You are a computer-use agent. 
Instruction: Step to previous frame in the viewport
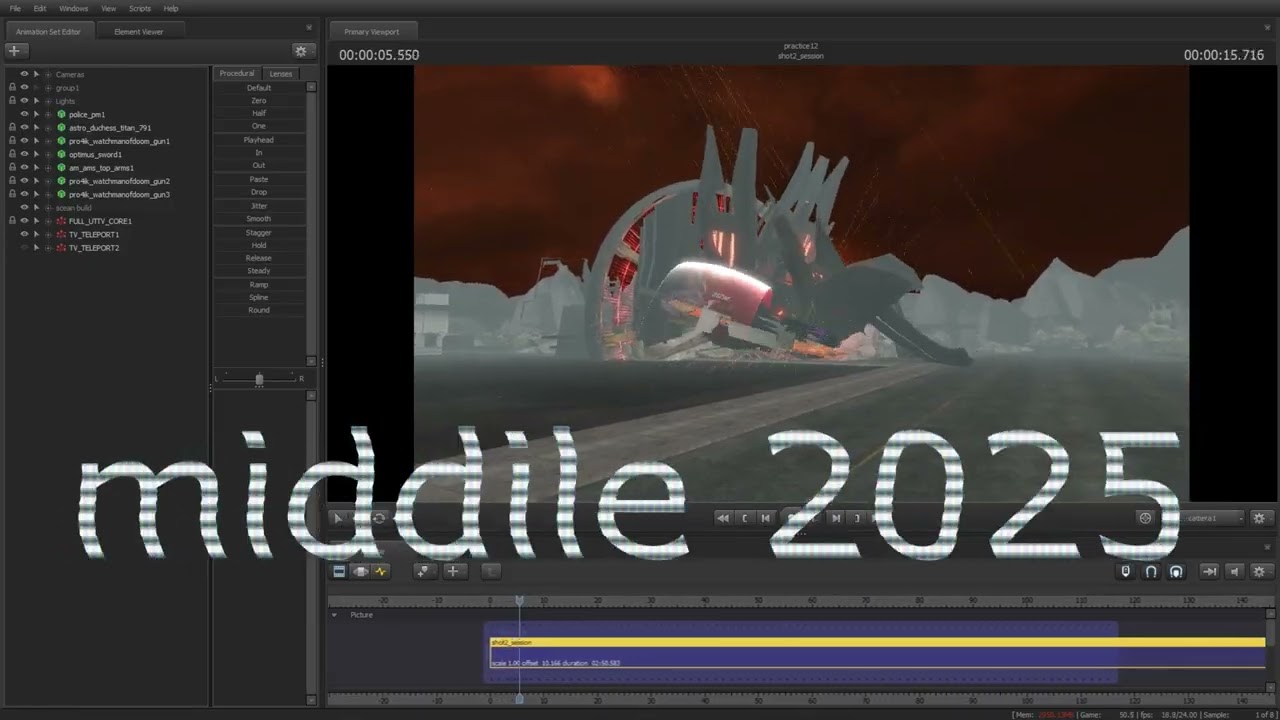point(766,518)
